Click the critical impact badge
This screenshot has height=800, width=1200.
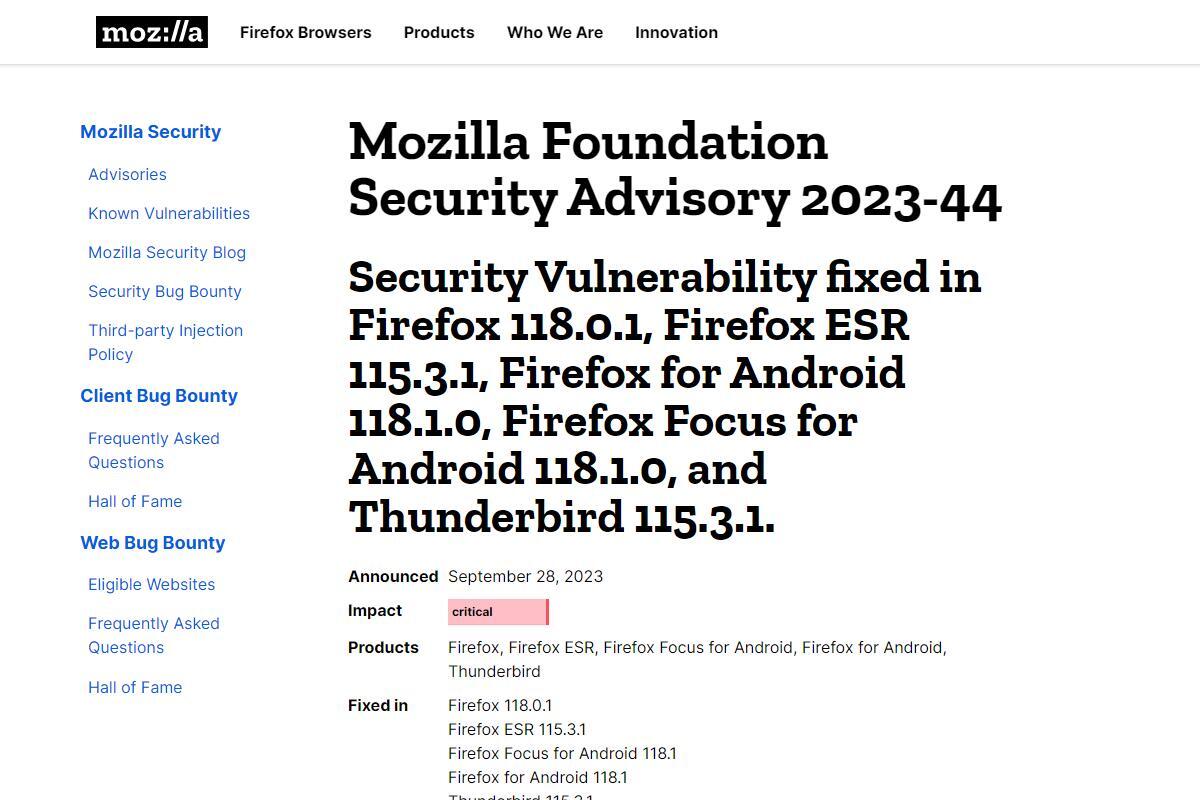point(498,611)
